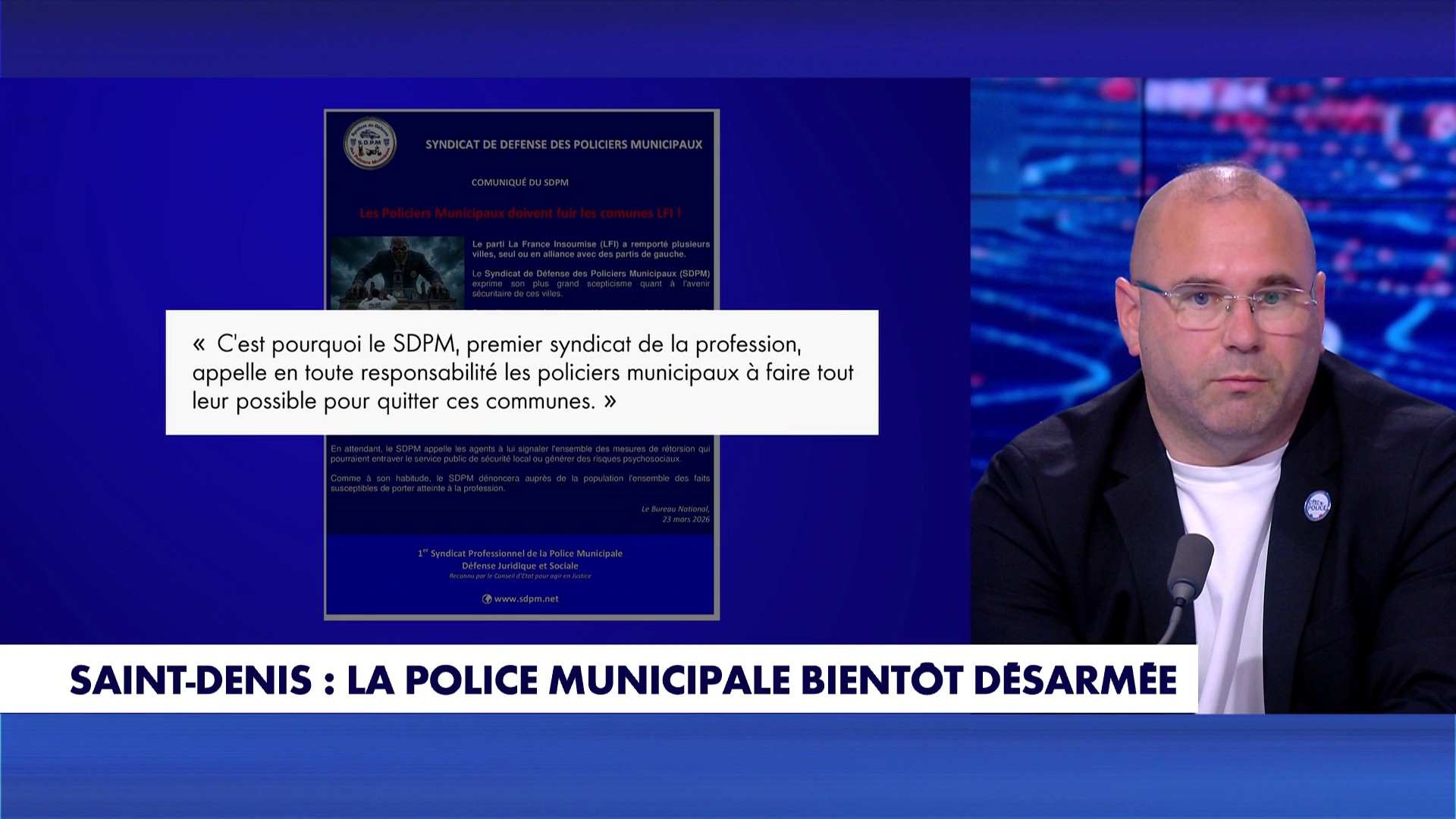This screenshot has height=819, width=1456.
Task: Click the signature 'Le Bureau National,'
Action: tap(676, 509)
